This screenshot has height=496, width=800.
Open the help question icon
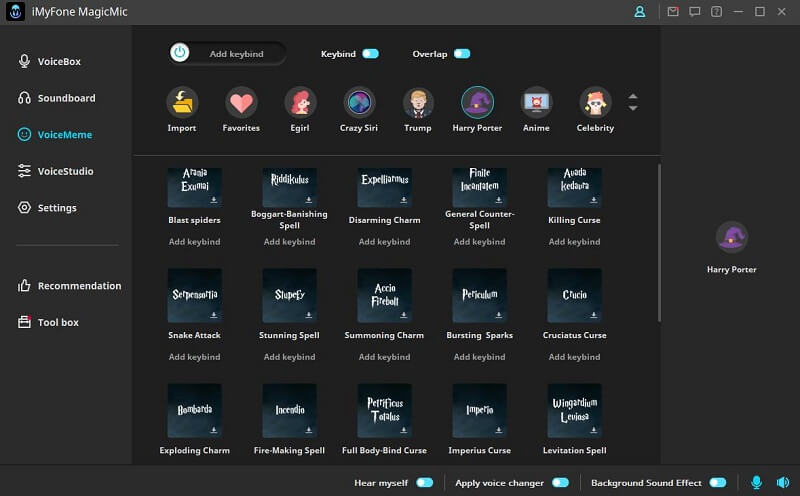716,12
